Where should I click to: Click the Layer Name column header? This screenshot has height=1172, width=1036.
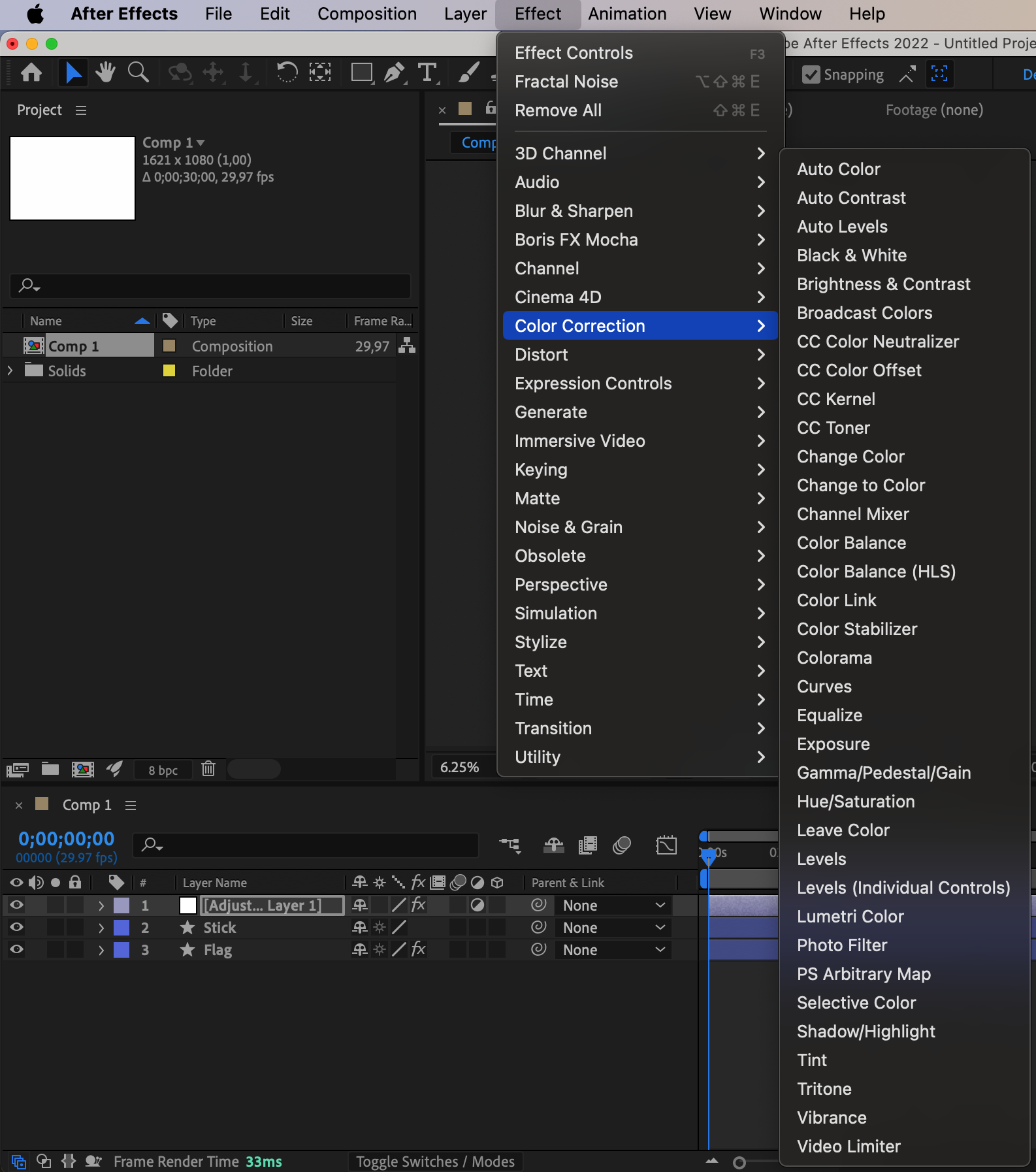pyautogui.click(x=215, y=883)
